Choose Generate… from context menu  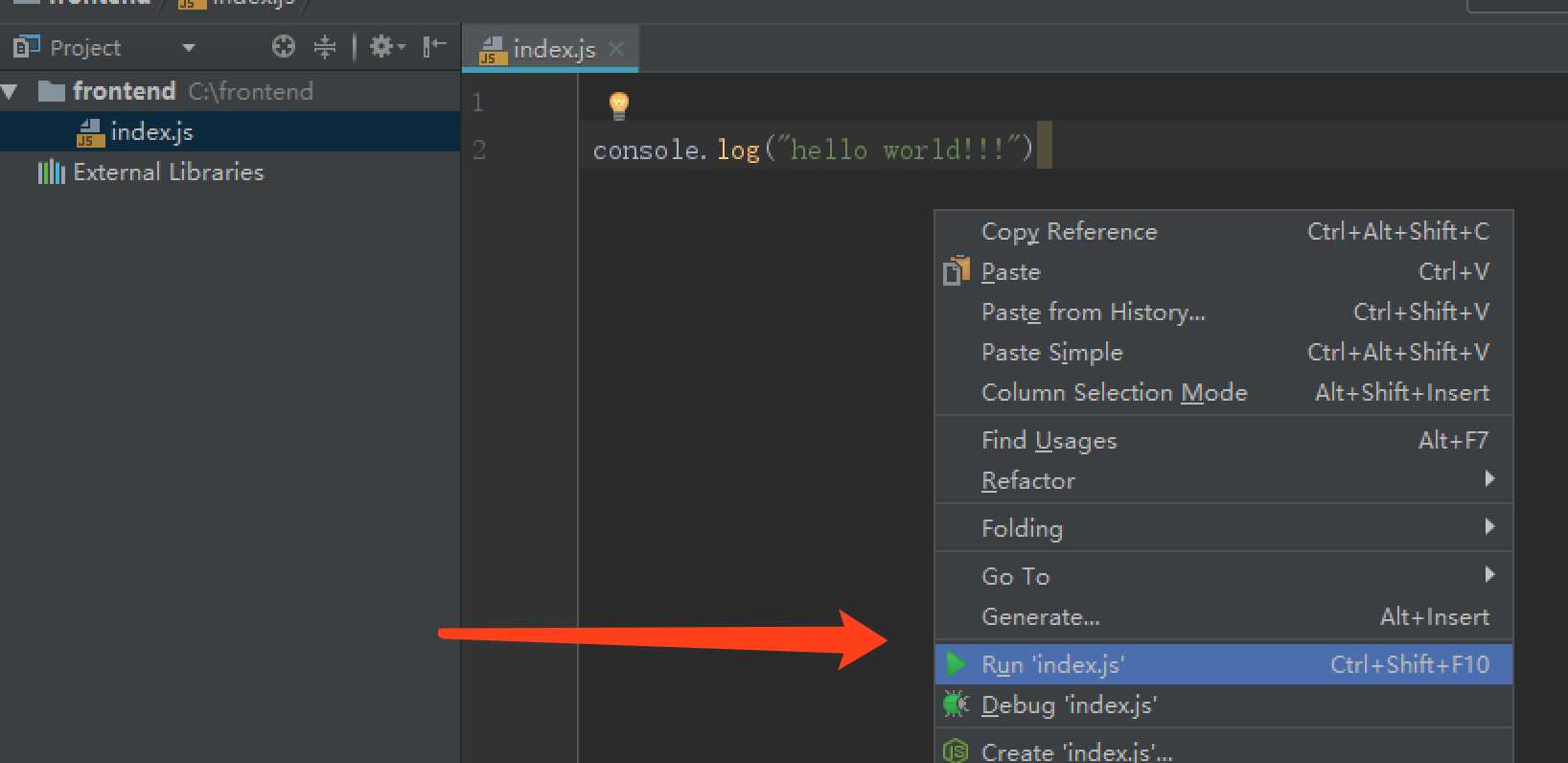1224,617
